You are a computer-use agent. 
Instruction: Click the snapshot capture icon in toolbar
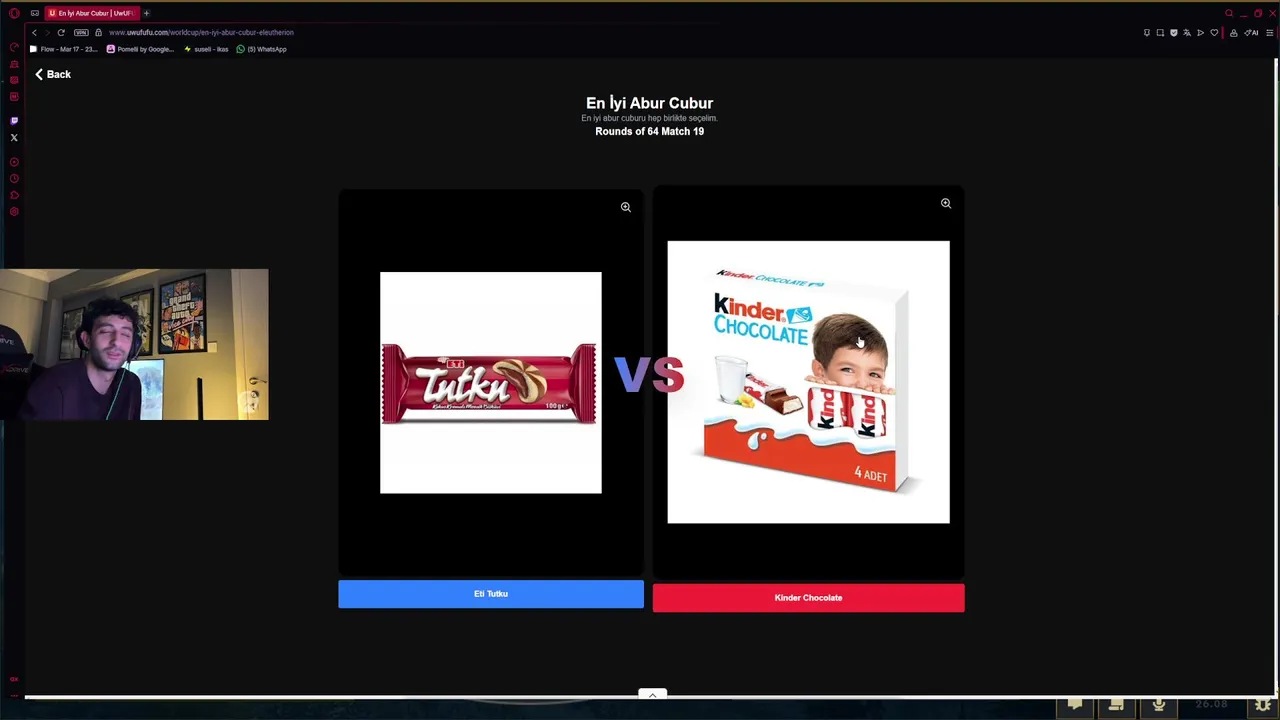[x=1160, y=33]
